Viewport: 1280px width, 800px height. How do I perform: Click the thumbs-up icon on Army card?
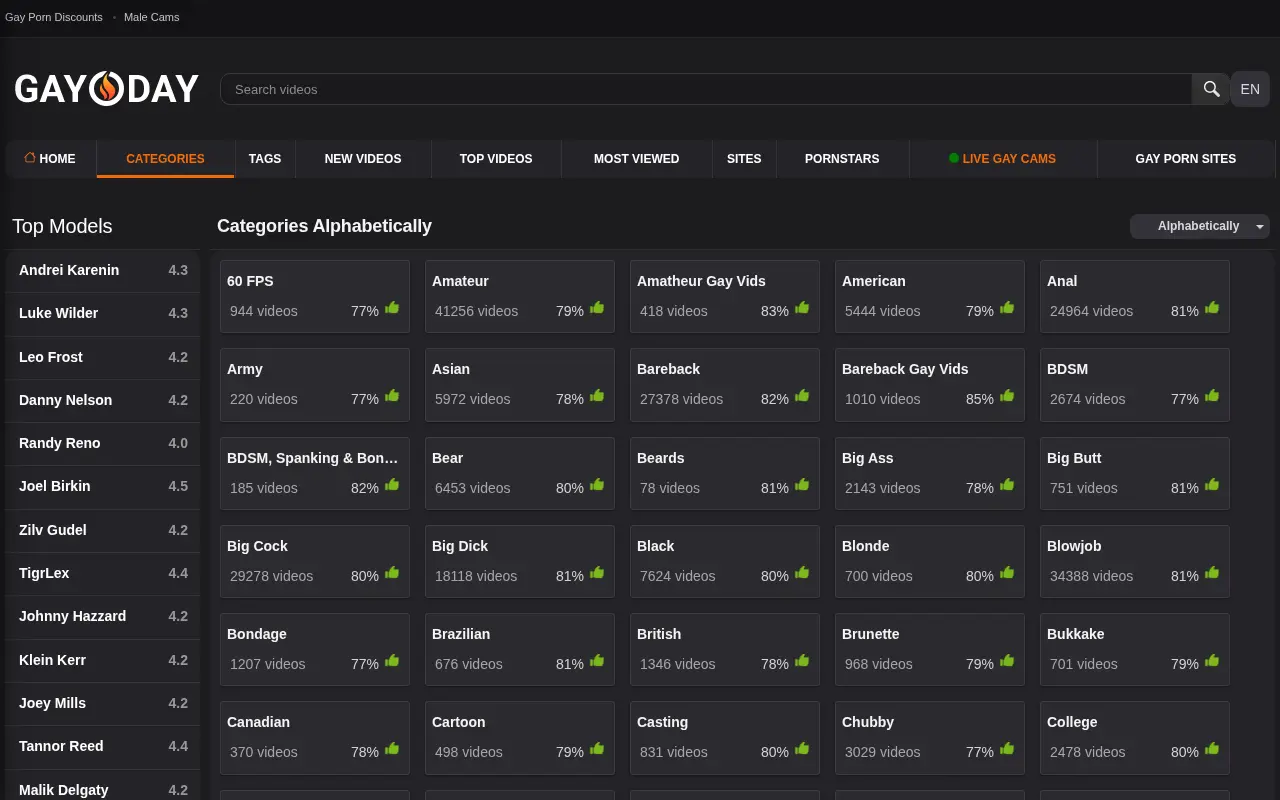(392, 397)
